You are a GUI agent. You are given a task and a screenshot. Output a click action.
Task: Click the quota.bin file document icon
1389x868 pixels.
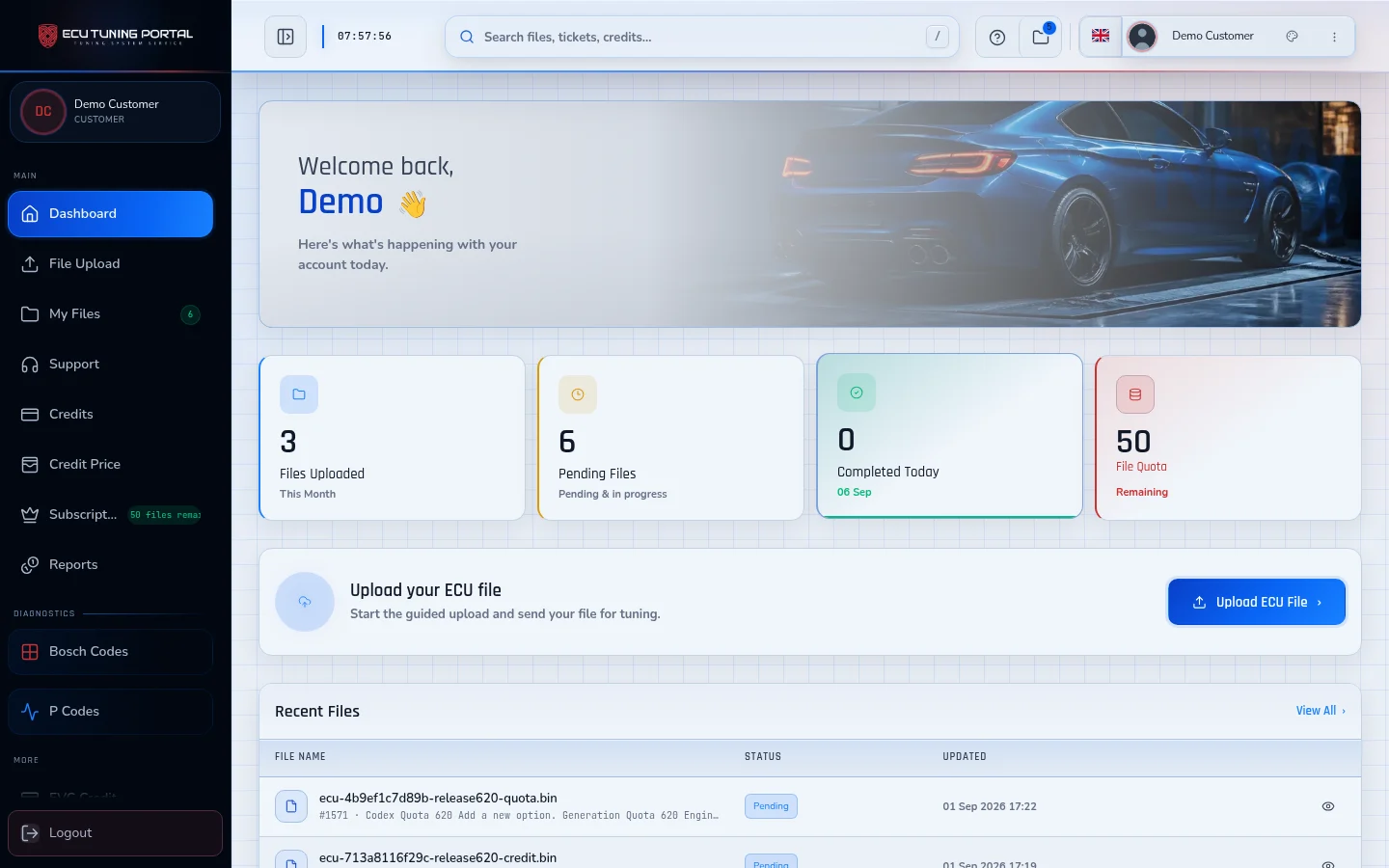[291, 806]
